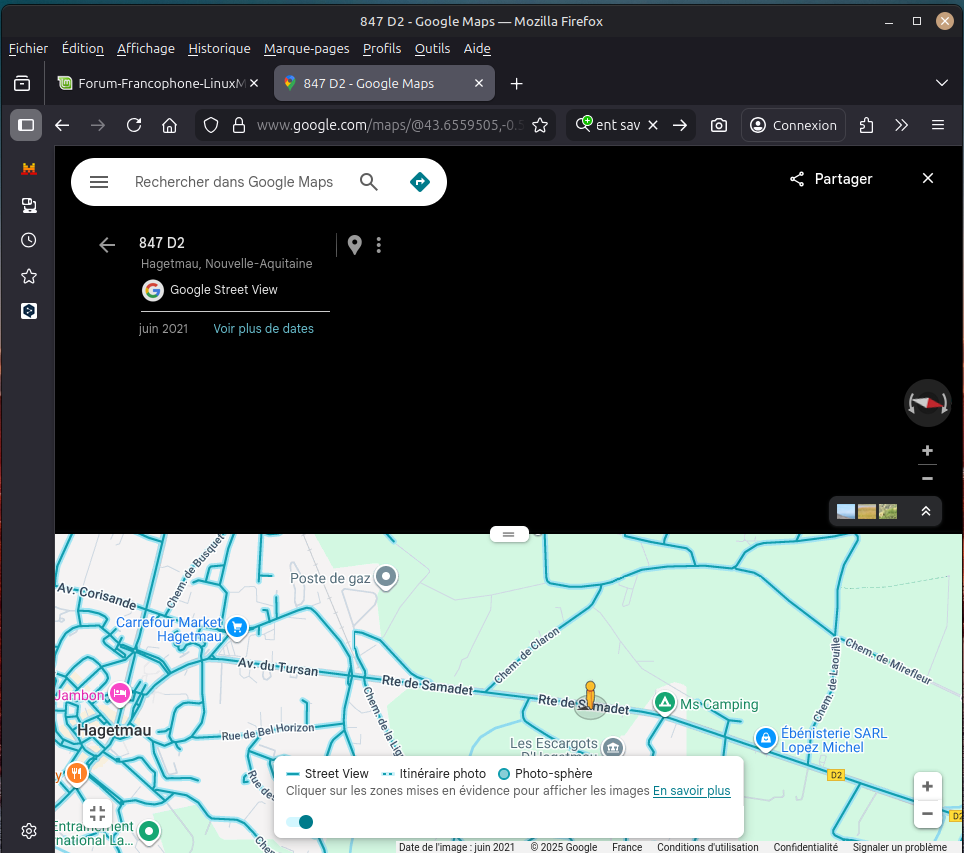Expand the imagery thumbnails chevron
This screenshot has height=853, width=964.
click(x=925, y=511)
